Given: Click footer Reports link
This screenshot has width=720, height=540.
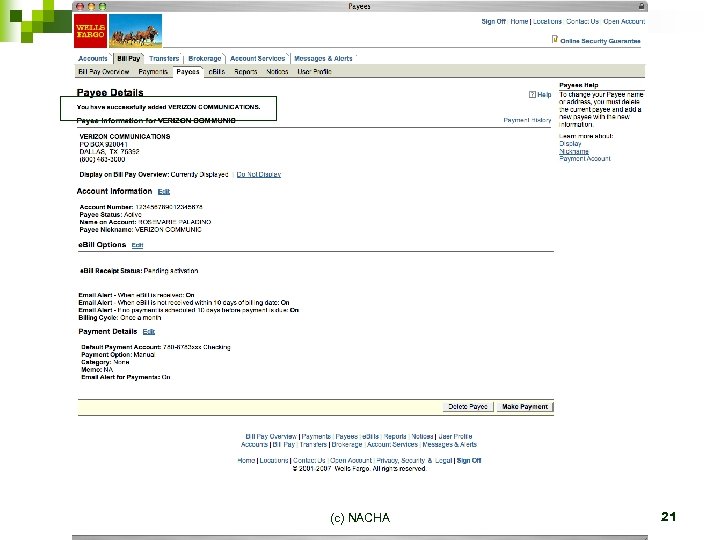Looking at the screenshot, I should pos(395,437).
